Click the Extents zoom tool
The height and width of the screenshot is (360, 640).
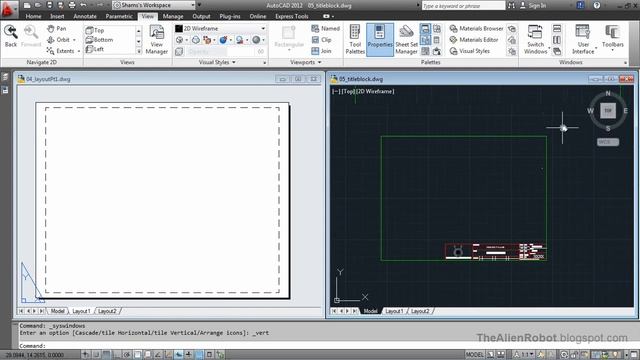(60, 51)
